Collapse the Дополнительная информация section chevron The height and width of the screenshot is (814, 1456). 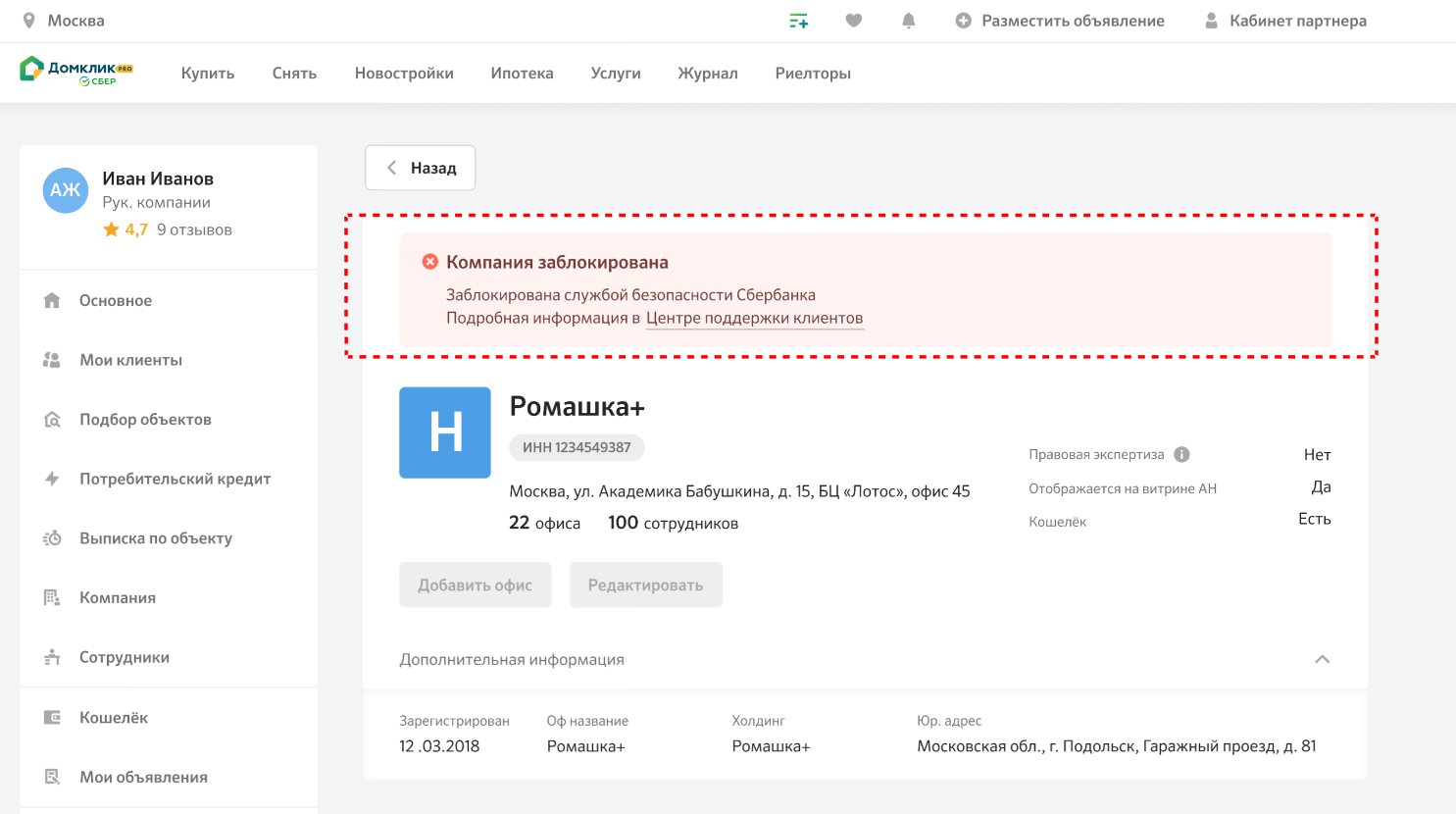point(1323,659)
